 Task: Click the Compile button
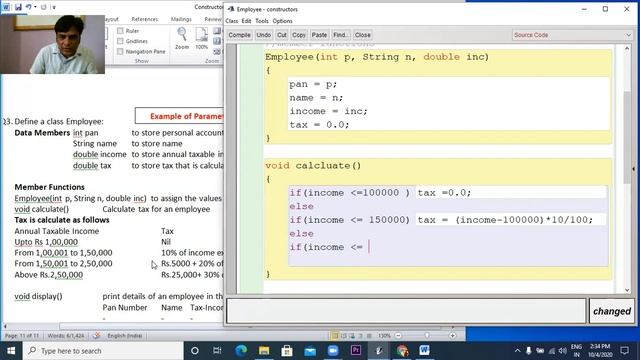239,35
